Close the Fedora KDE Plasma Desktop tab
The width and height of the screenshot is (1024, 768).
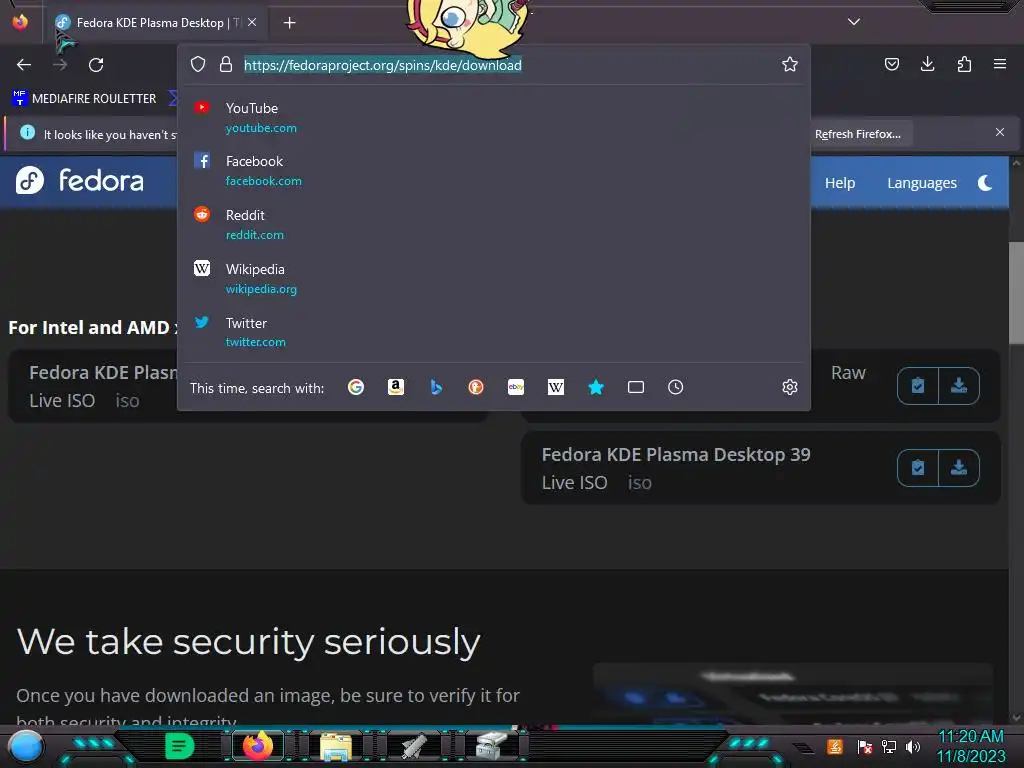coord(252,22)
